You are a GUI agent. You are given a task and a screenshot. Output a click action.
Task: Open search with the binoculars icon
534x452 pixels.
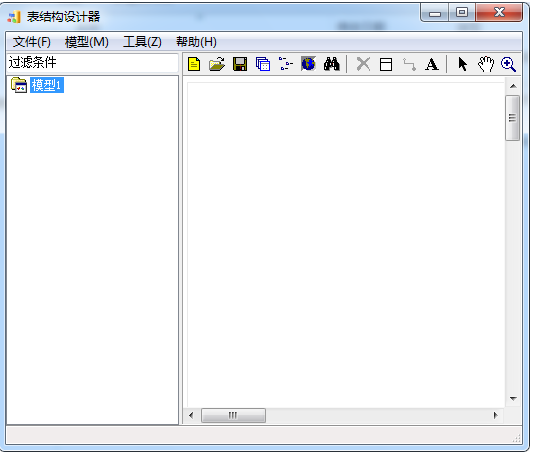click(x=331, y=64)
